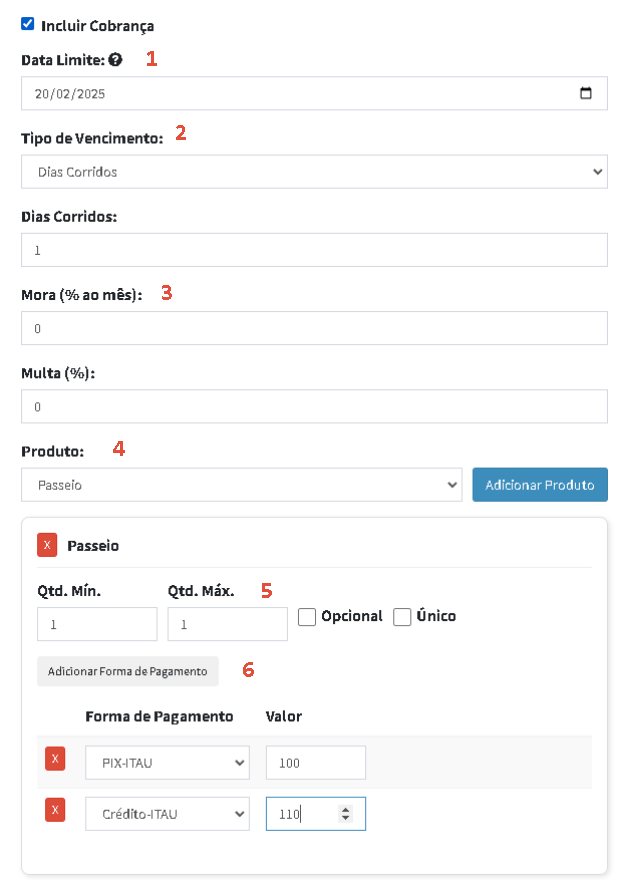
Task: Focus the Dias Corridos input field
Action: pyautogui.click(x=314, y=250)
